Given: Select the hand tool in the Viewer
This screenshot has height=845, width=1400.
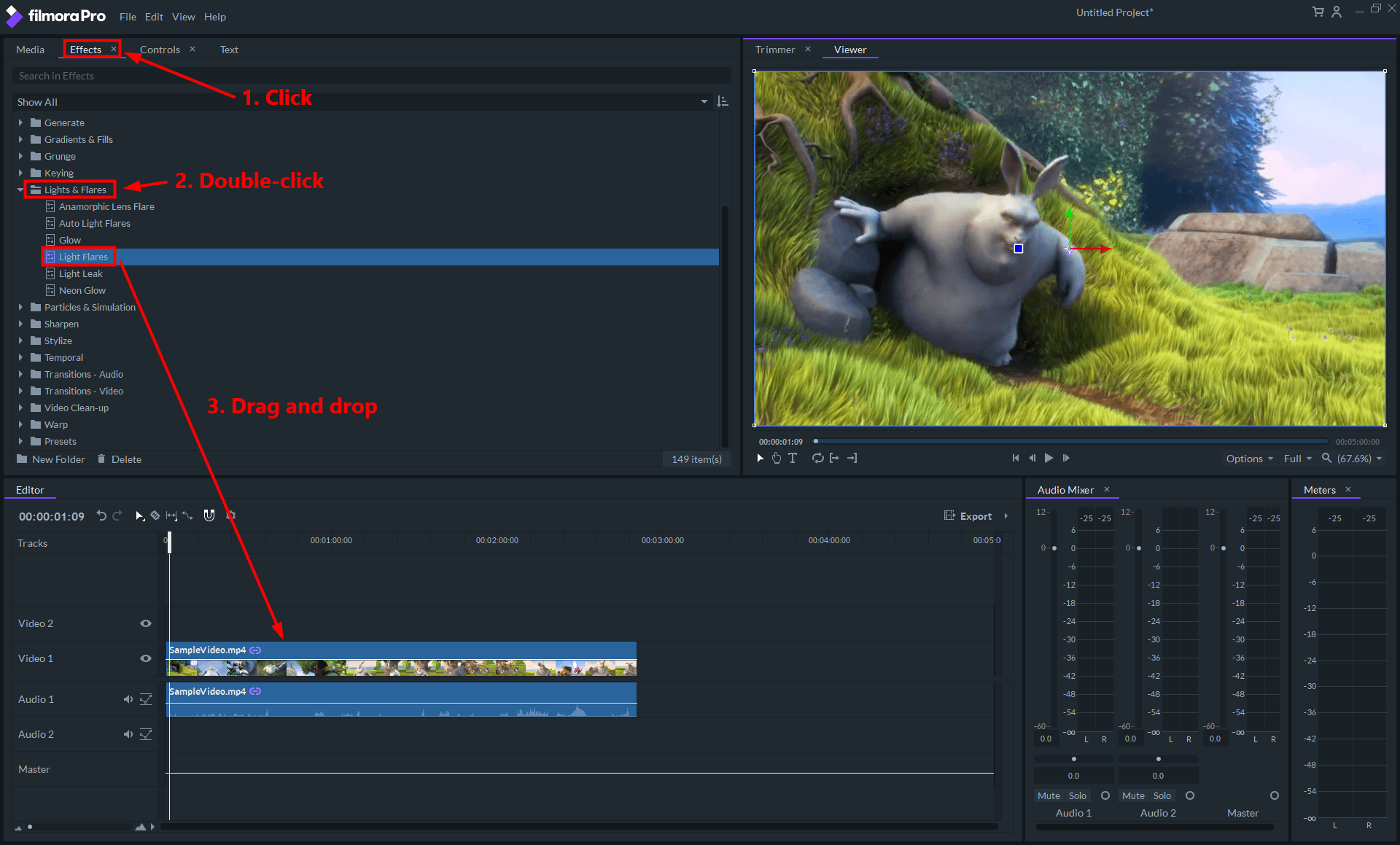Looking at the screenshot, I should [x=776, y=458].
